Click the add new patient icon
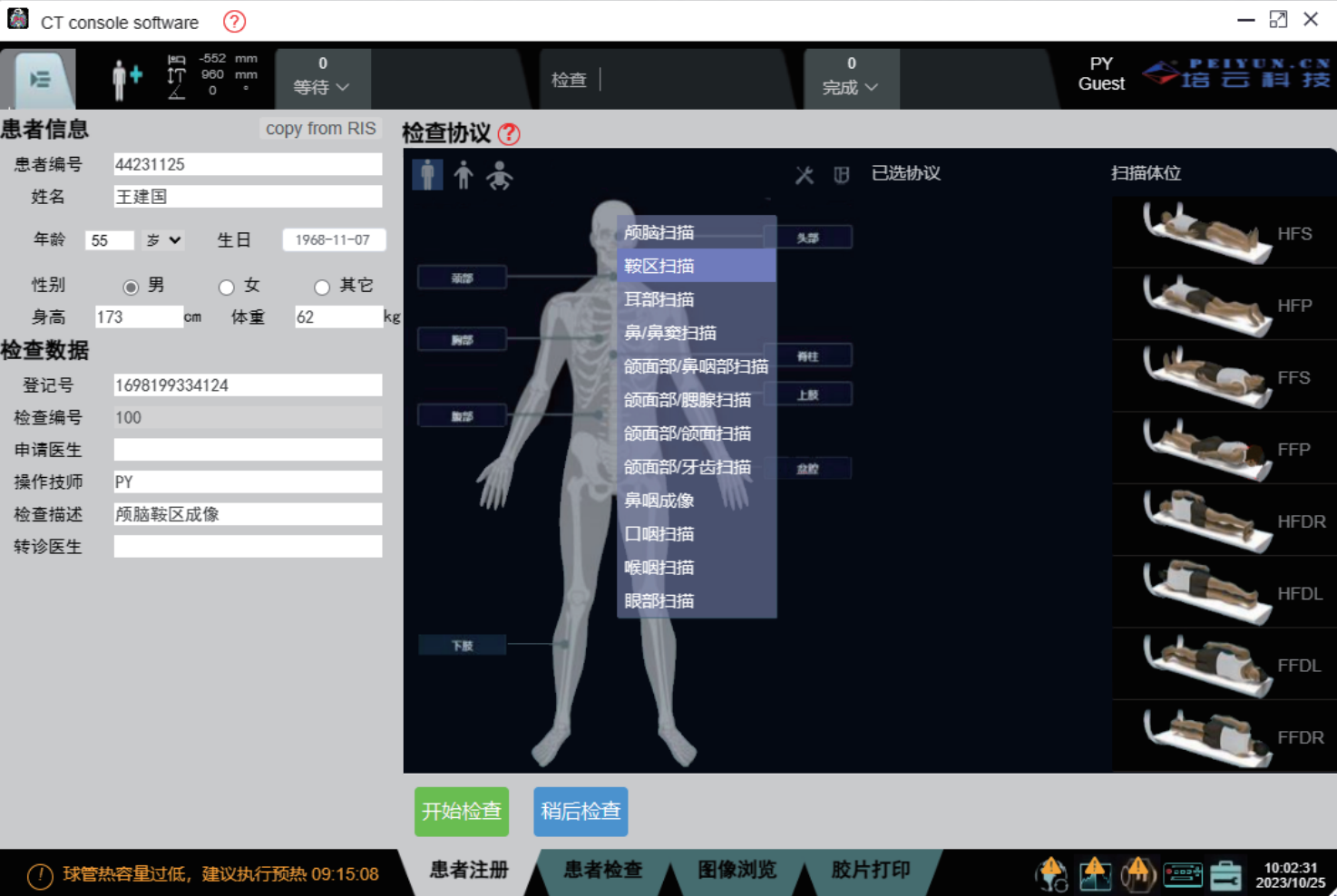The width and height of the screenshot is (1337, 896). coord(126,79)
